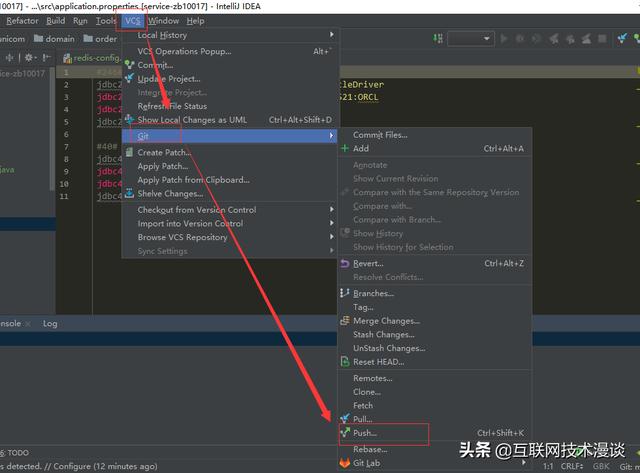Click the Run play button in toolbar

pos(504,39)
